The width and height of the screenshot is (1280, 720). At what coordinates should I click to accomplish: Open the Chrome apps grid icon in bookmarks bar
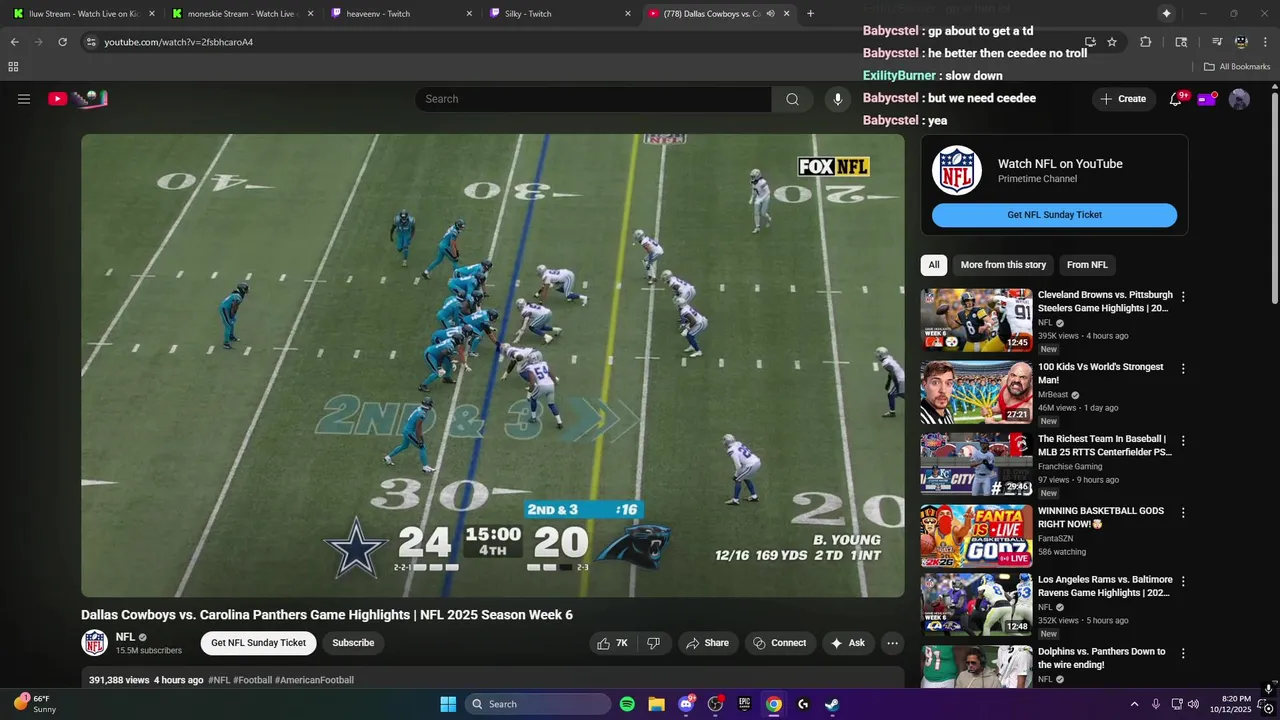tap(13, 67)
